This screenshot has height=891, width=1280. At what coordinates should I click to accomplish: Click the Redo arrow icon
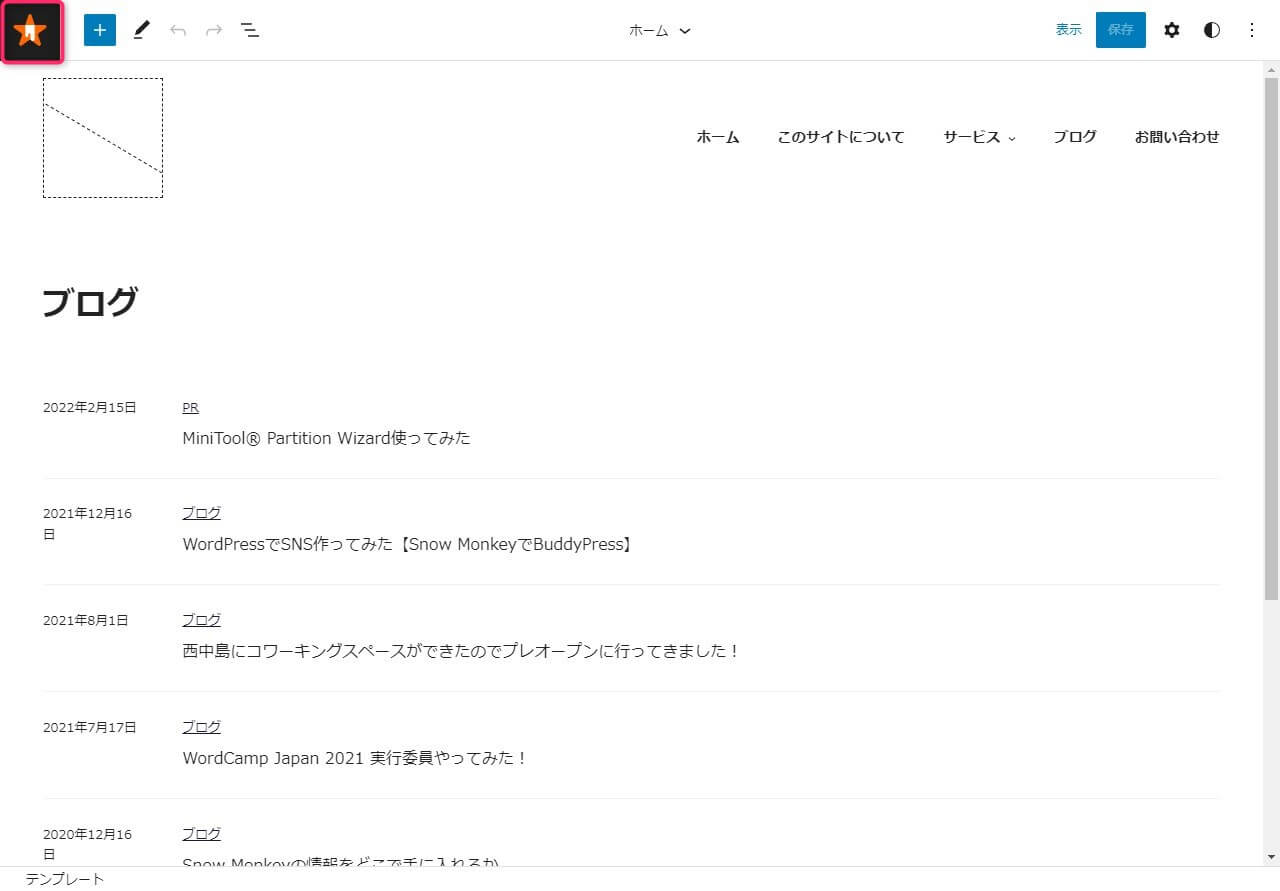[x=213, y=30]
